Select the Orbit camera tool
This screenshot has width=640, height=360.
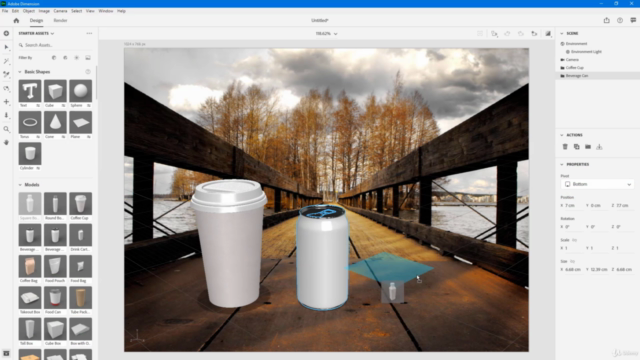click(7, 88)
